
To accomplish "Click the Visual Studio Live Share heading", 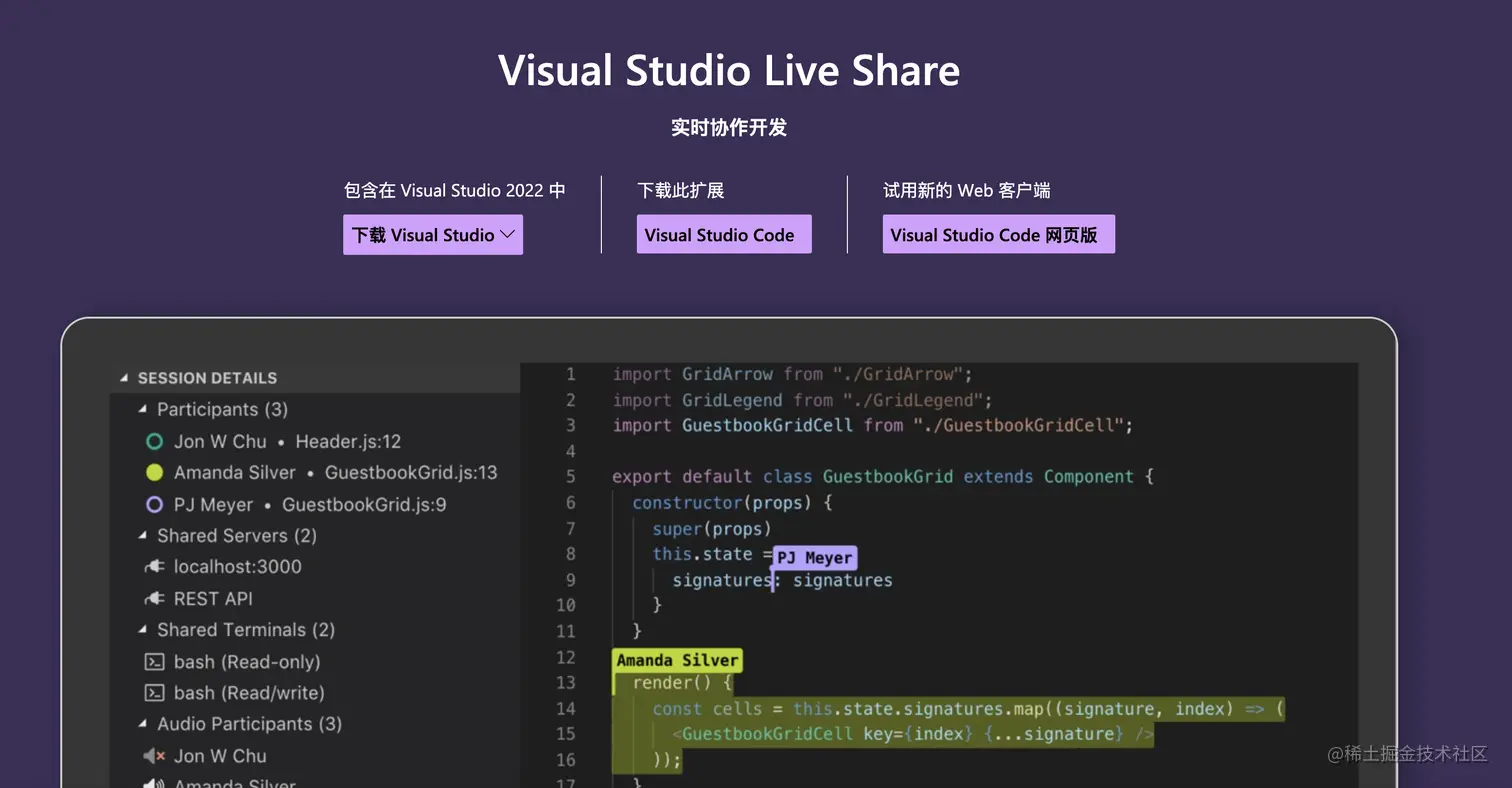I will click(x=729, y=70).
